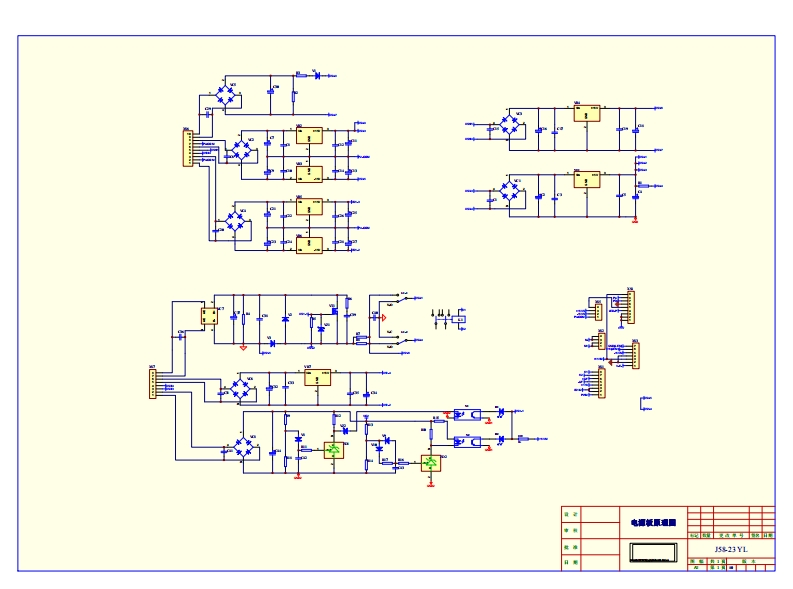
Task: Click the J58-23 YL drawing number
Action: (x=730, y=549)
